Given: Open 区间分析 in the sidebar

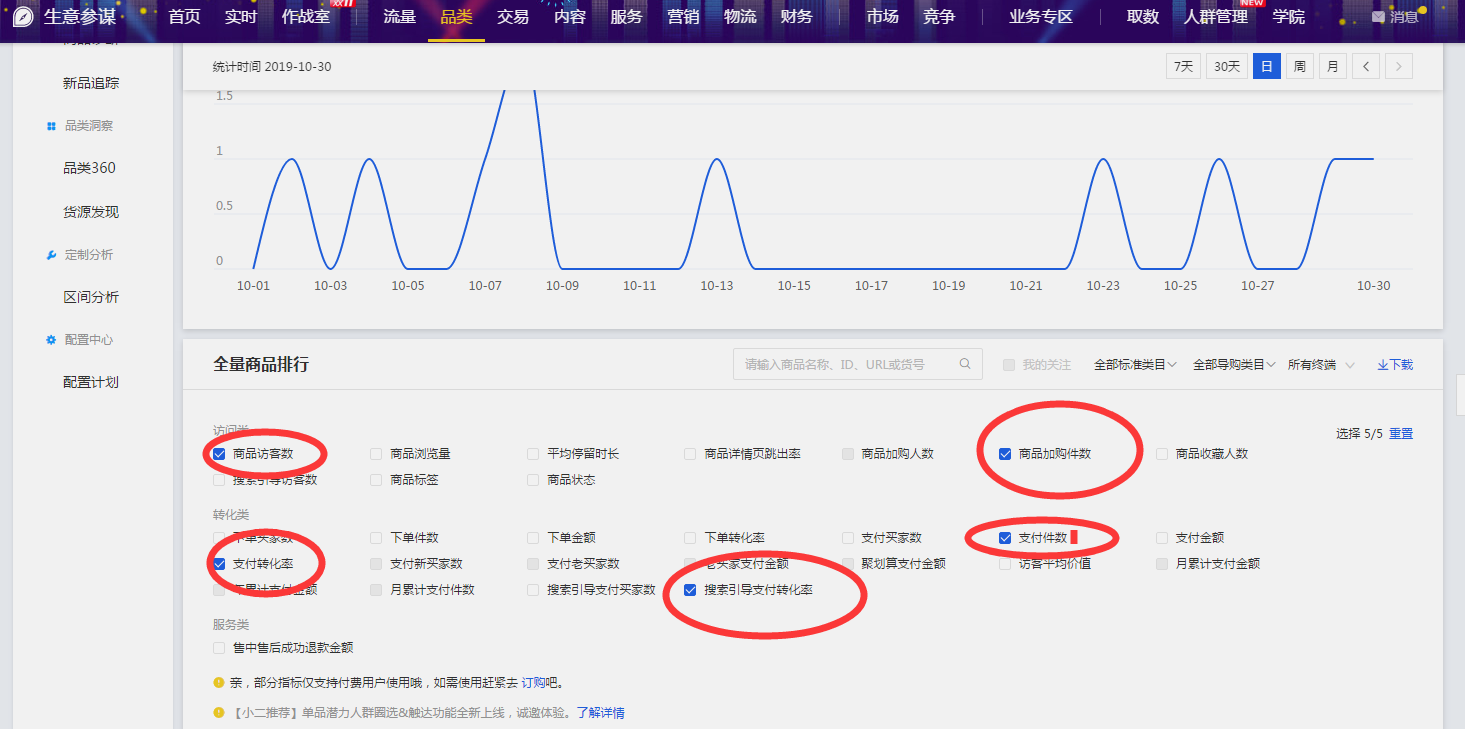Looking at the screenshot, I should point(91,297).
